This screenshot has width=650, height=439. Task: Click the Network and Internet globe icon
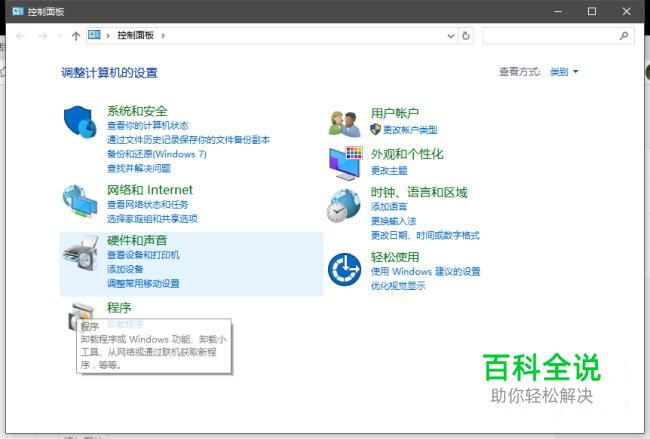(80, 201)
